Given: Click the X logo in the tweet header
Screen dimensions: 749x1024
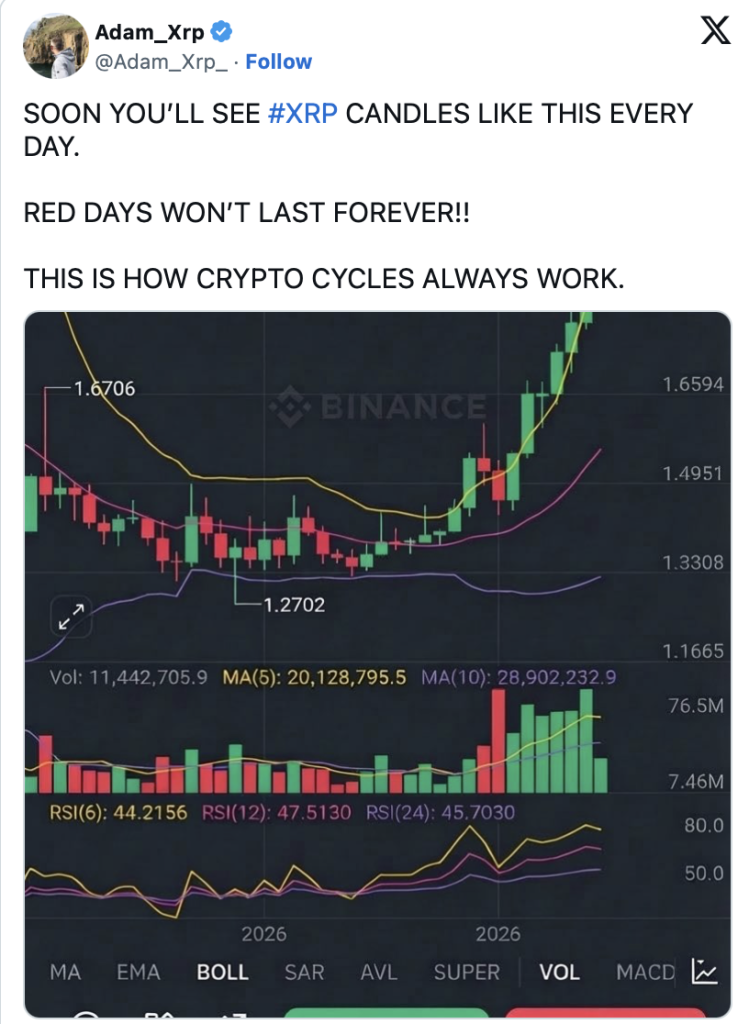Looking at the screenshot, I should (713, 33).
